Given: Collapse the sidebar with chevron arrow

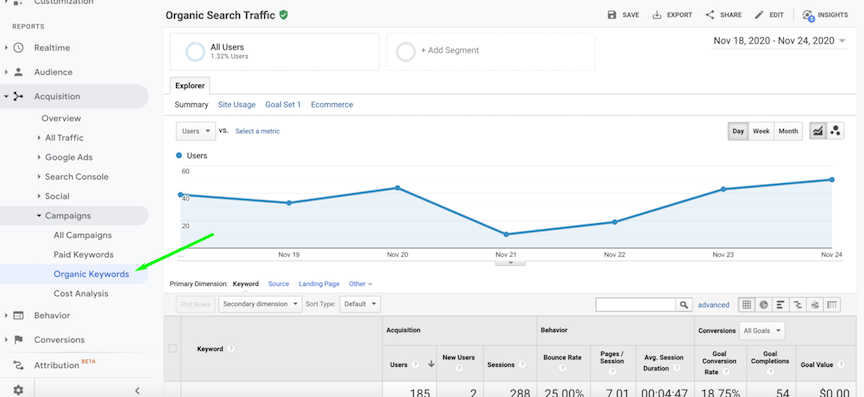Looking at the screenshot, I should pyautogui.click(x=137, y=390).
